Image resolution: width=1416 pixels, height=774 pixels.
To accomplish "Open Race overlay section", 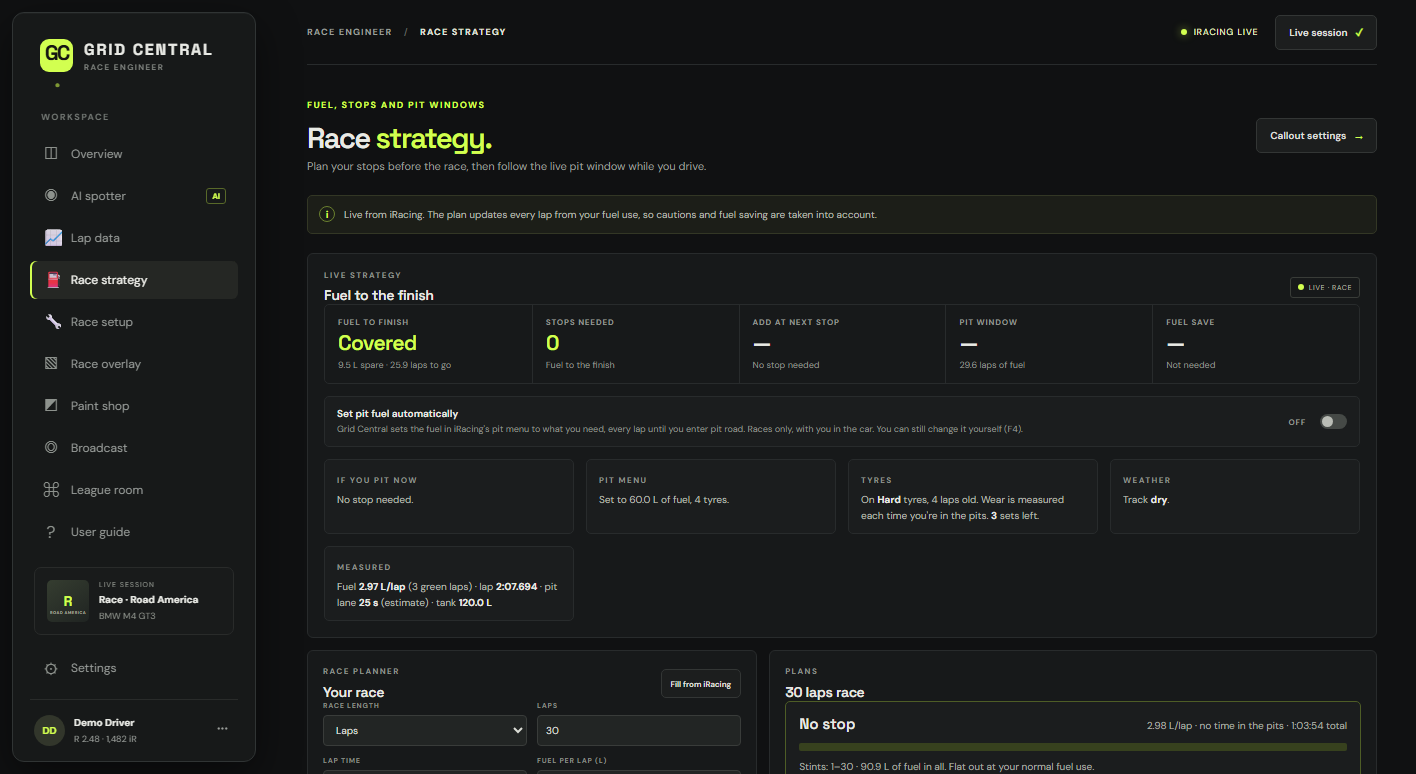I will tap(134, 364).
